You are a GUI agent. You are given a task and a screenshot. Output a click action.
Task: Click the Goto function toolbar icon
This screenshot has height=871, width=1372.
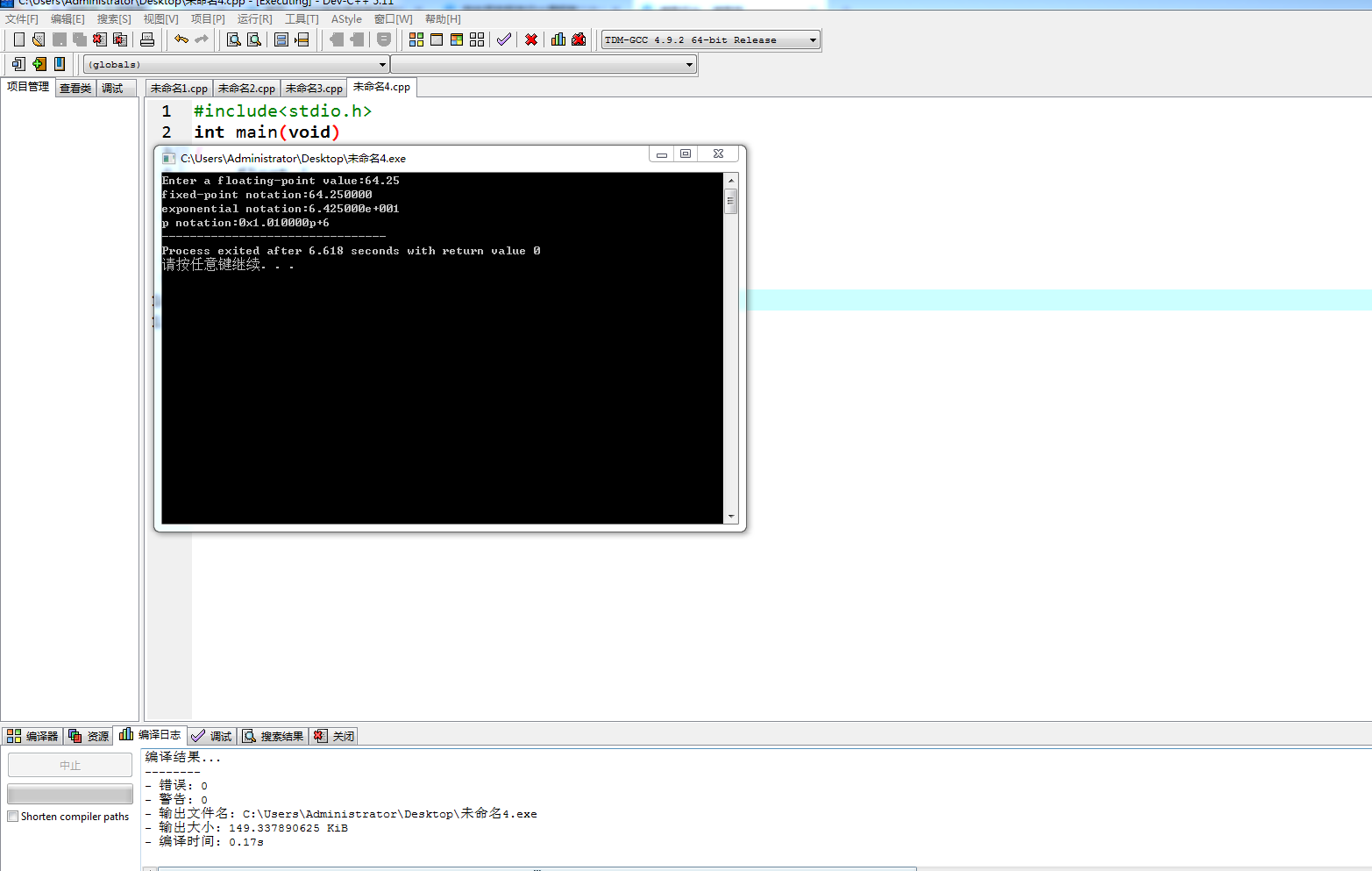[281, 39]
